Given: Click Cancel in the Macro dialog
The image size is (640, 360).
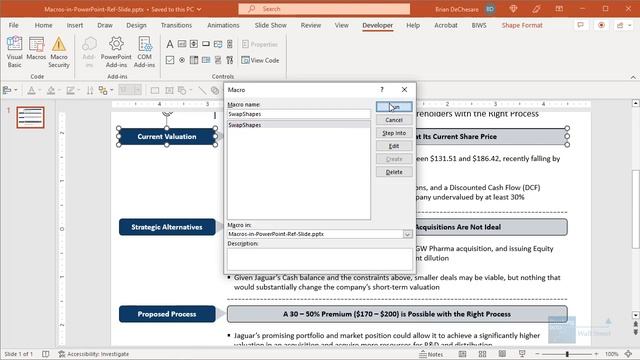Looking at the screenshot, I should coord(394,120).
